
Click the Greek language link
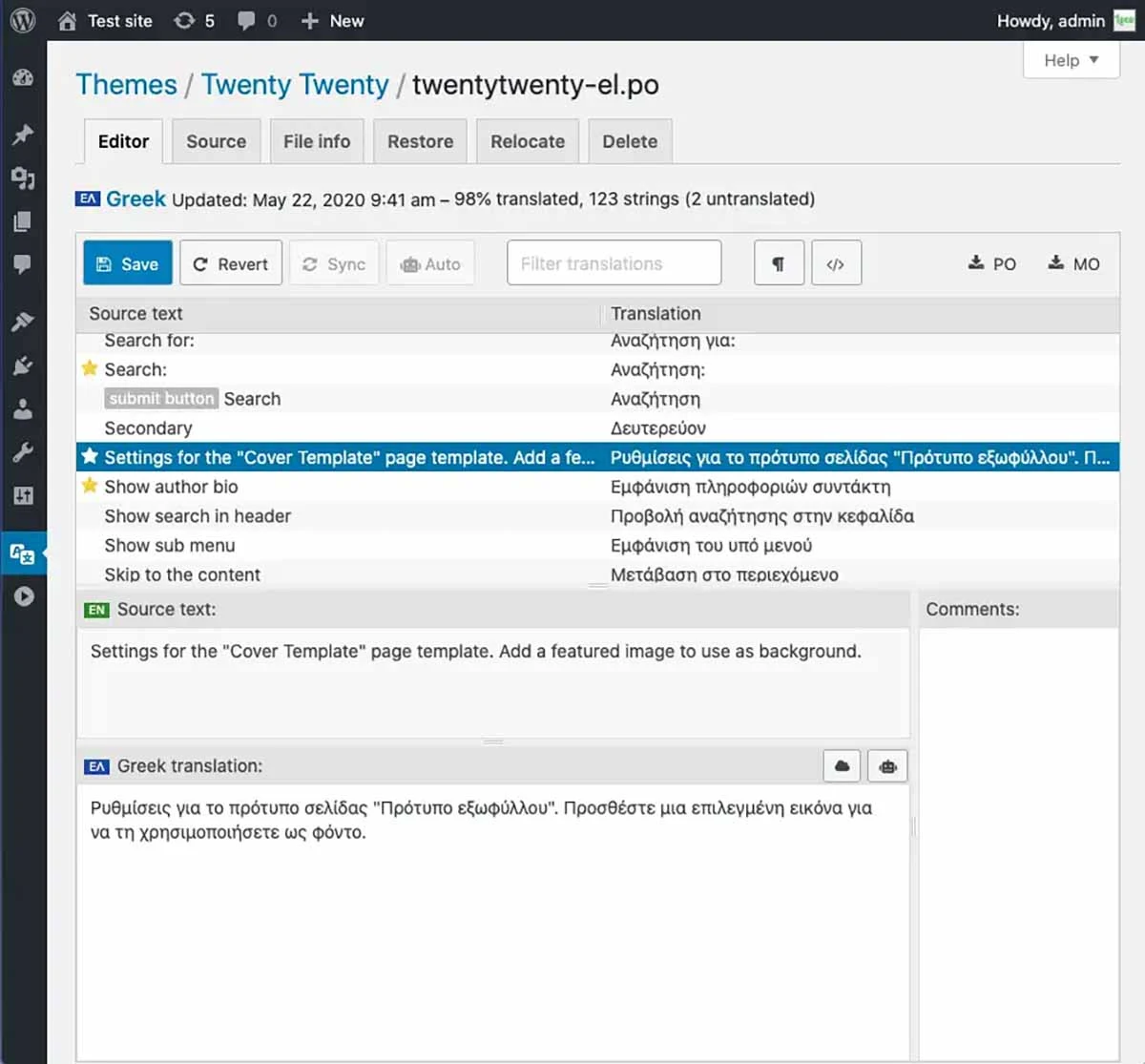tap(135, 198)
